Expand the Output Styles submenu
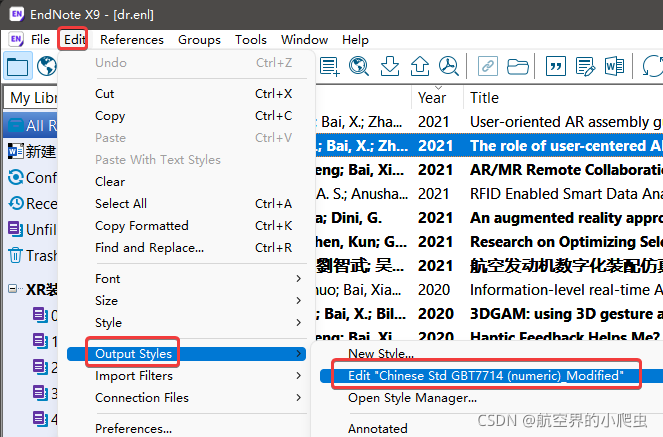Viewport: 663px width, 437px height. click(x=186, y=354)
